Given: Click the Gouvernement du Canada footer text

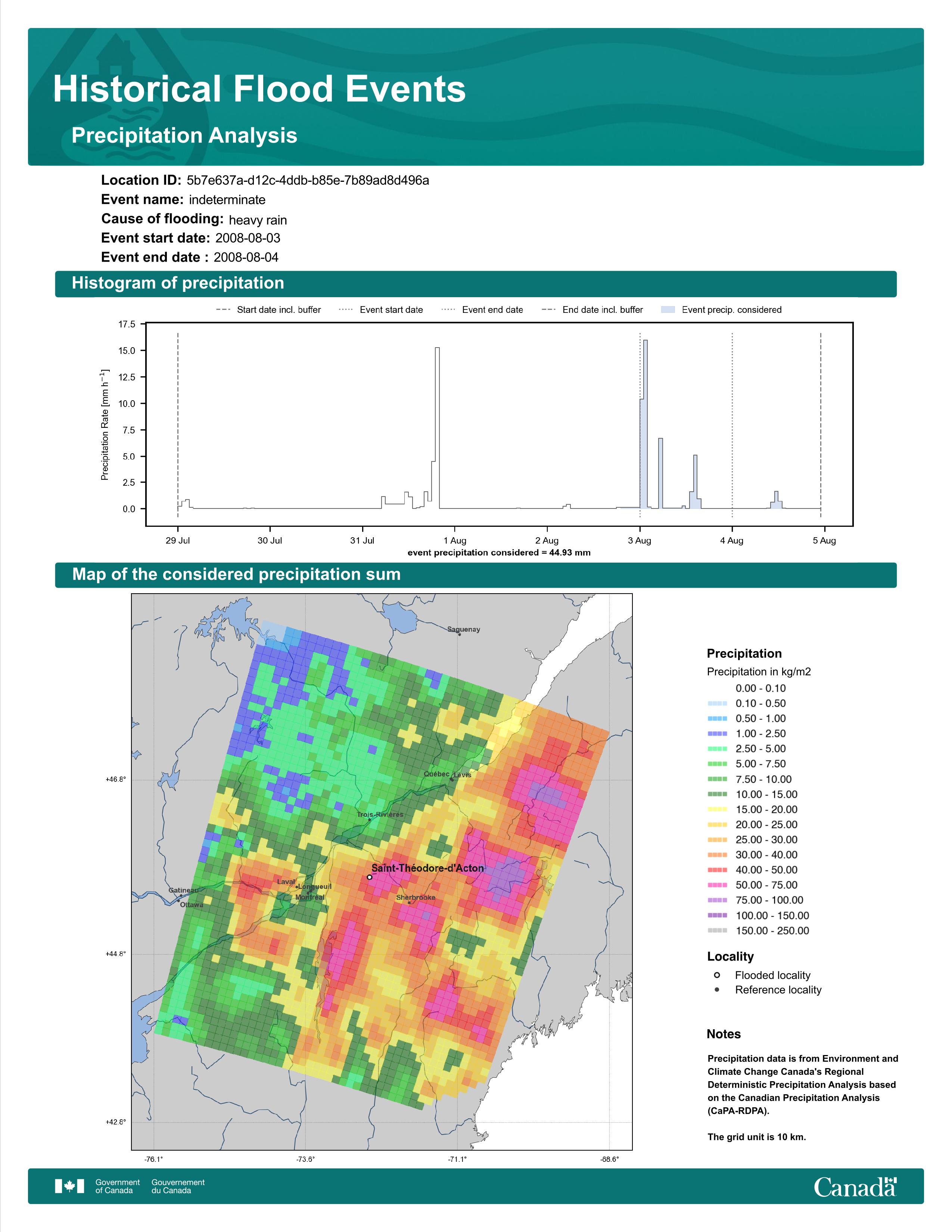Looking at the screenshot, I should click(x=178, y=1186).
